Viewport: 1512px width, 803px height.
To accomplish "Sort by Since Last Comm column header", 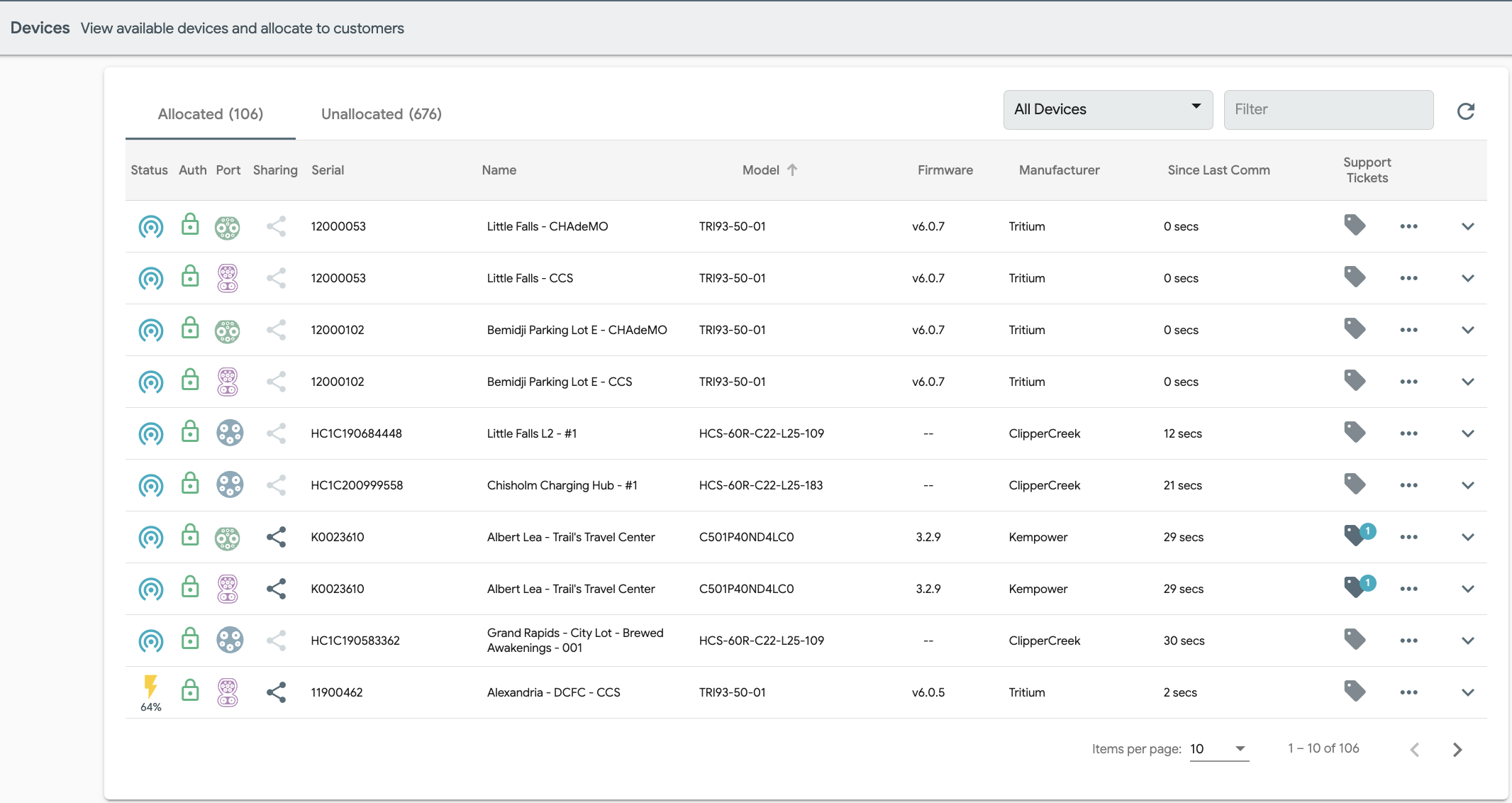I will click(x=1219, y=170).
